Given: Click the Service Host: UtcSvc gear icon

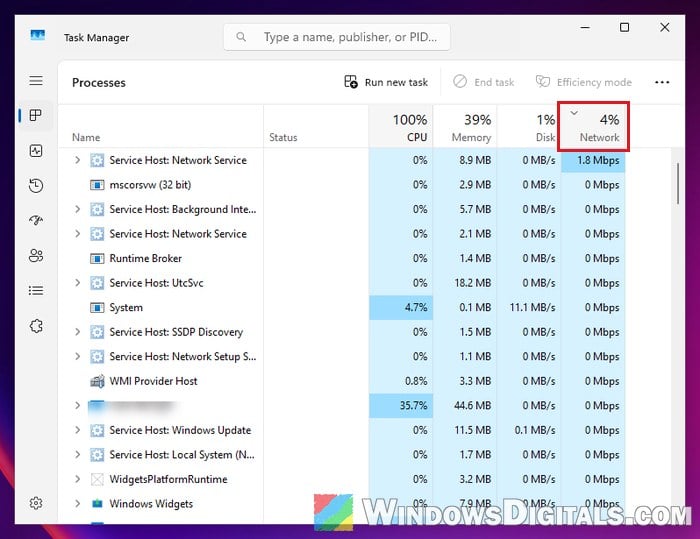Looking at the screenshot, I should [x=97, y=283].
